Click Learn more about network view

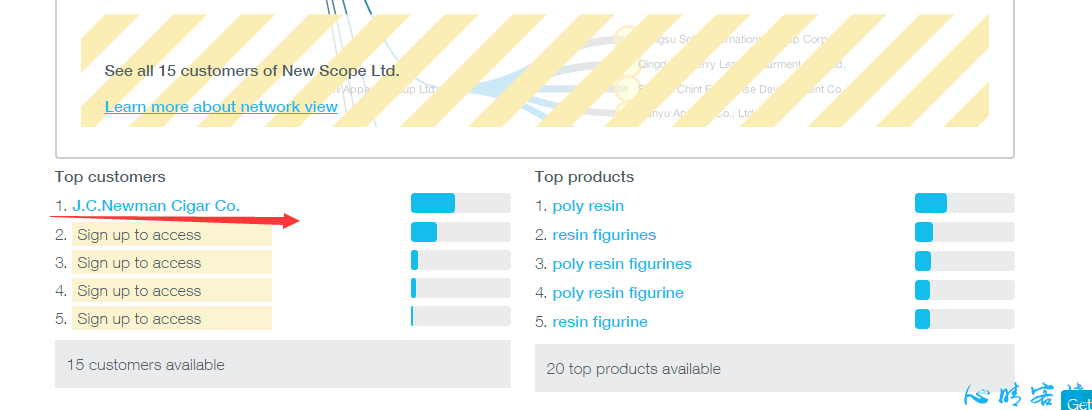pos(221,107)
